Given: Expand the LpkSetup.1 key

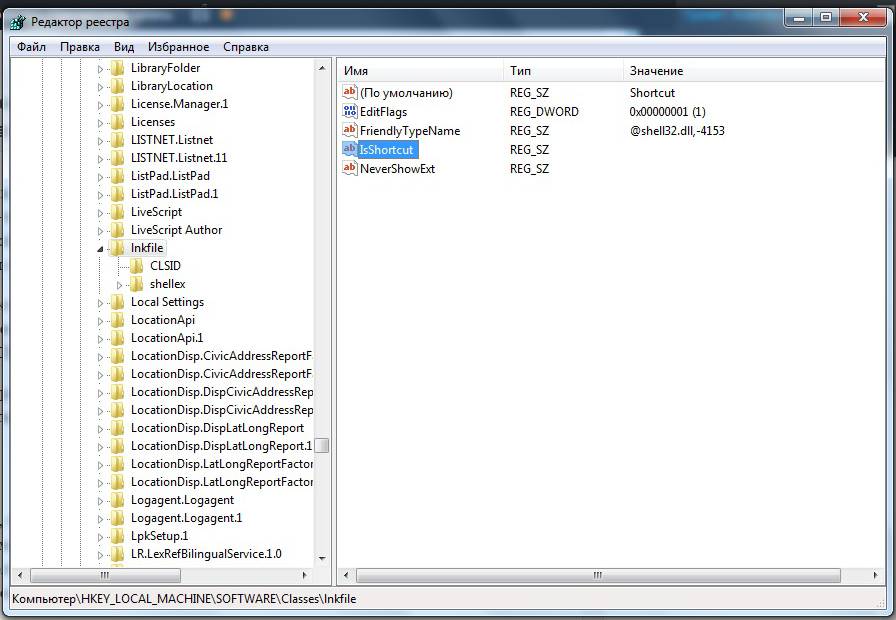Looking at the screenshot, I should [100, 536].
